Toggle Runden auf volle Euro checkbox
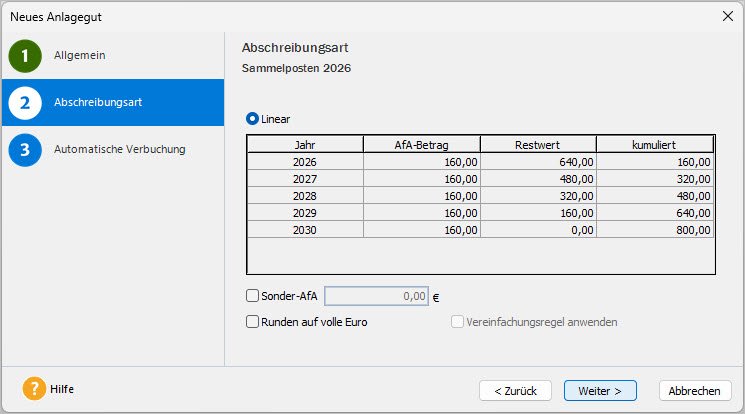The width and height of the screenshot is (745, 414). pos(253,322)
